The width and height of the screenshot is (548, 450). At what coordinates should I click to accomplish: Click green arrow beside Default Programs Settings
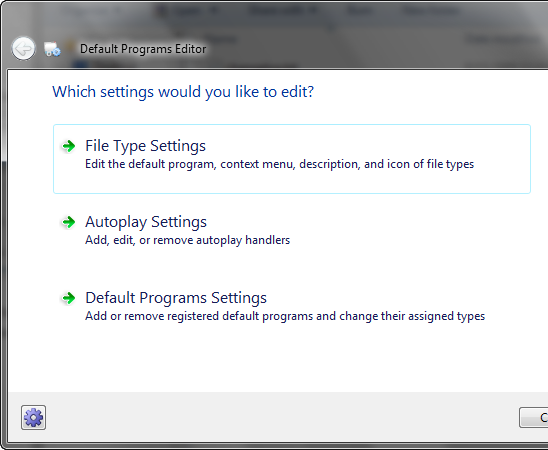click(x=68, y=298)
